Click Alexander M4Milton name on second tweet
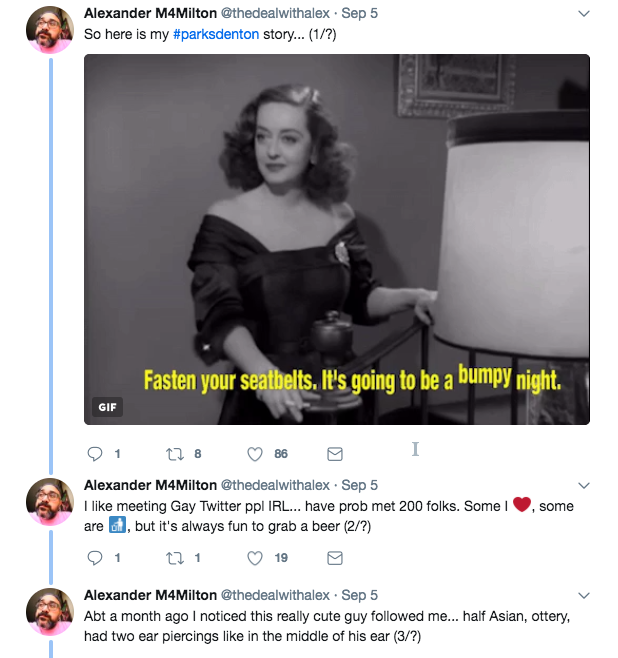 pyautogui.click(x=150, y=486)
